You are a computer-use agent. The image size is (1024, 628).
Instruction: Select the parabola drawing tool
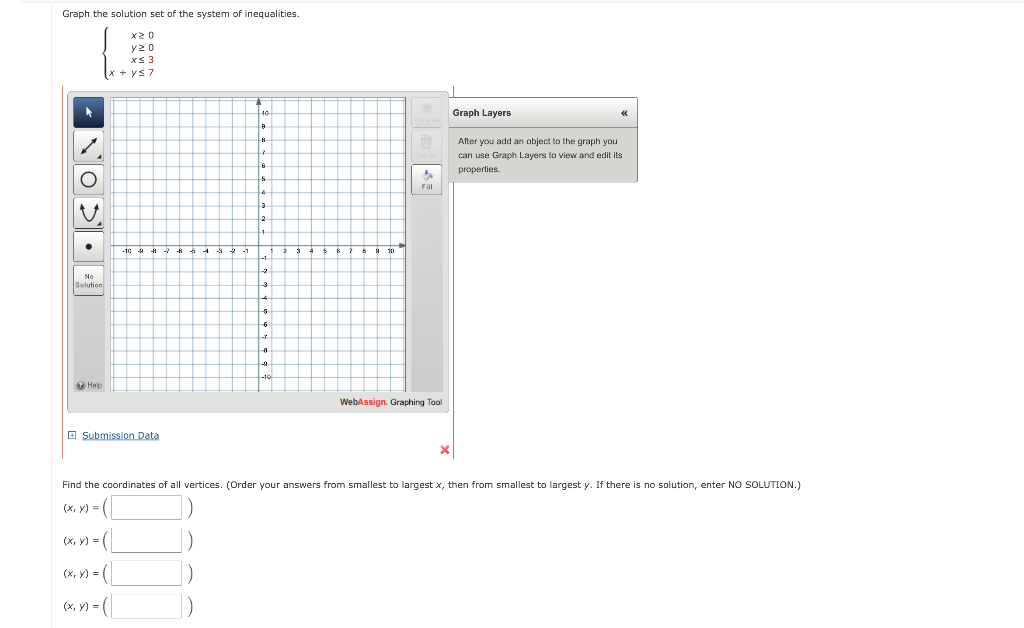(x=88, y=211)
